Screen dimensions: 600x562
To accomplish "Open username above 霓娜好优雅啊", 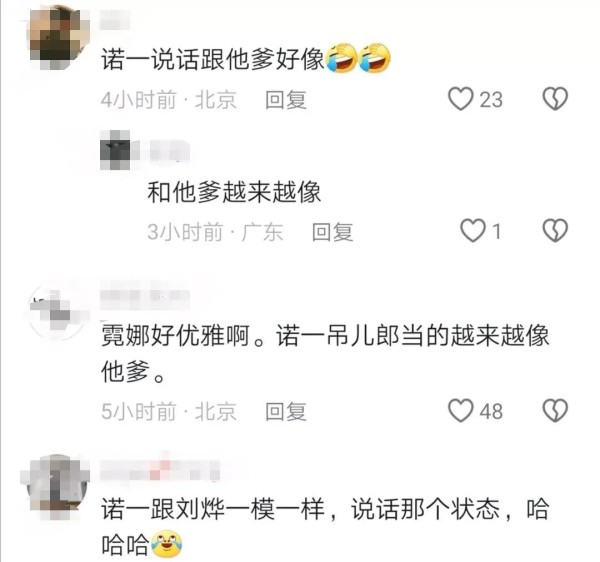I will pos(145,295).
